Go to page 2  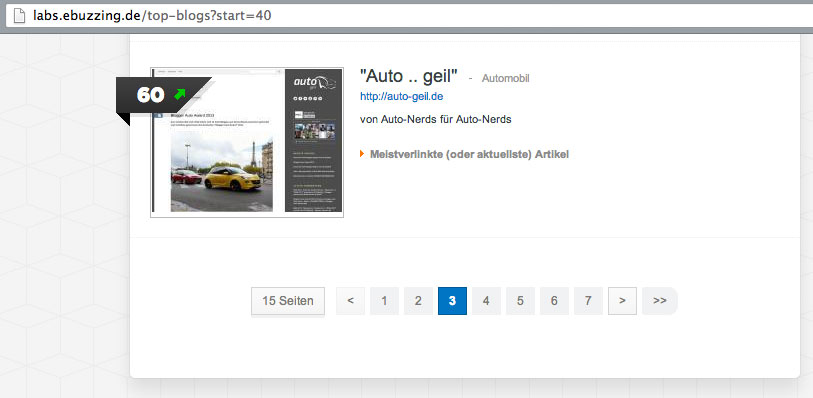(x=418, y=301)
